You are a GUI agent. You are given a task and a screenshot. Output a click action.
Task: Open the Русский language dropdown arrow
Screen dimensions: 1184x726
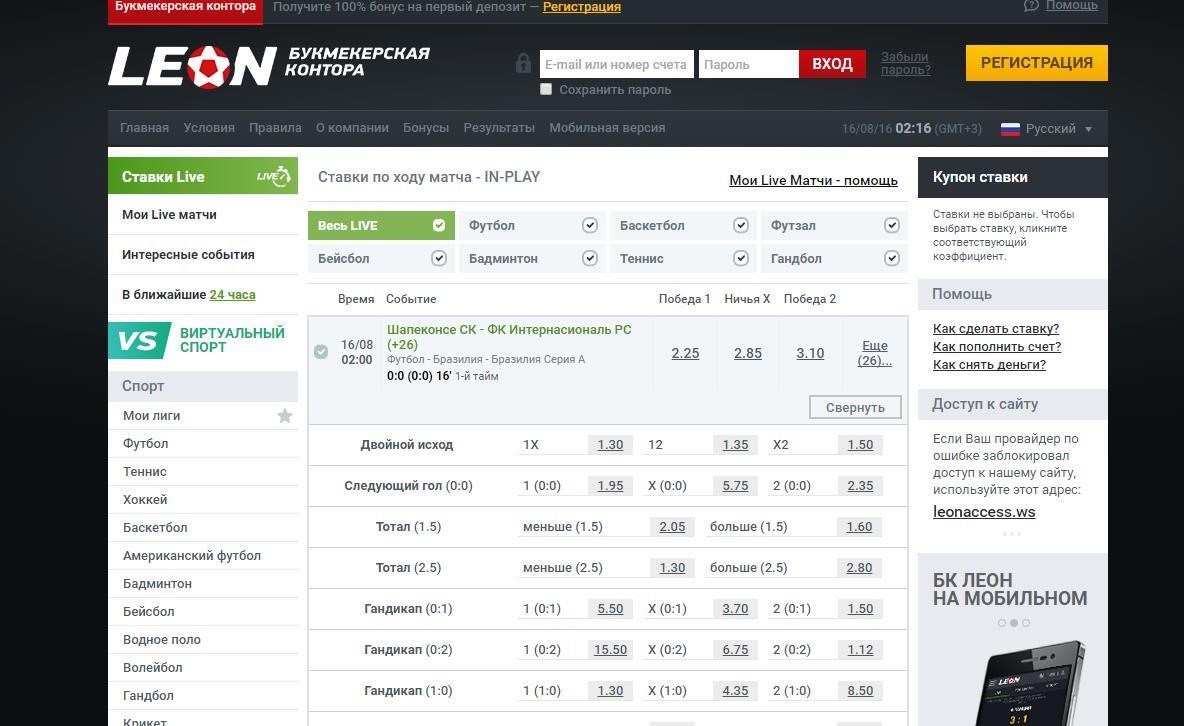click(1088, 129)
